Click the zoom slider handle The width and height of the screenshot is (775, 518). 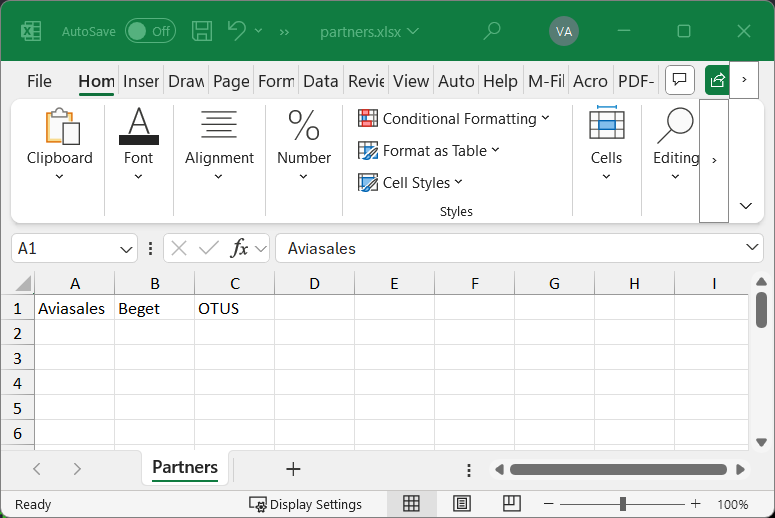pyautogui.click(x=623, y=504)
